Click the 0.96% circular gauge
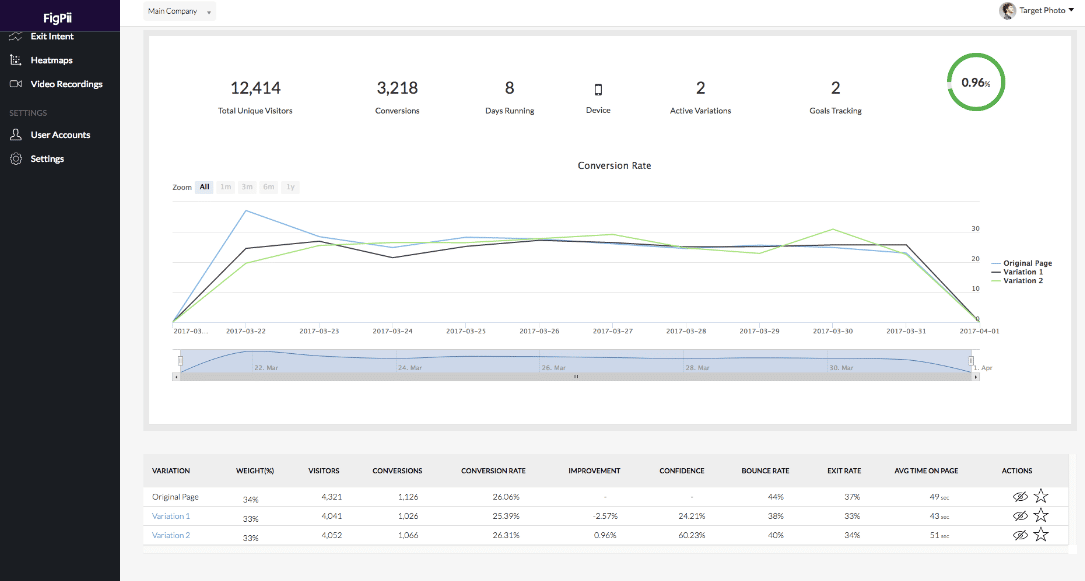 (975, 82)
